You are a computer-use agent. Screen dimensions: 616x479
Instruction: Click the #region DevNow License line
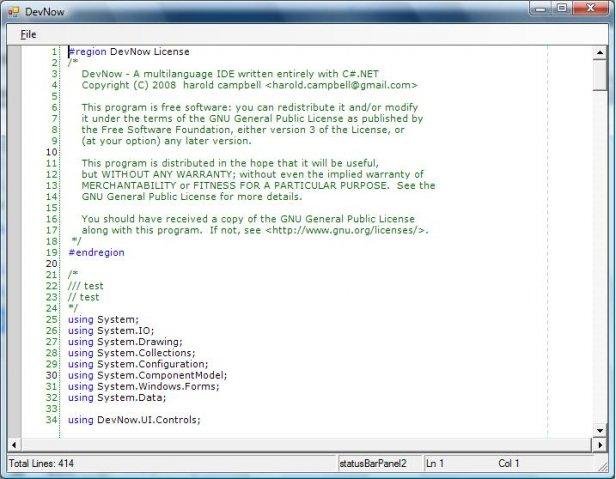coord(128,52)
